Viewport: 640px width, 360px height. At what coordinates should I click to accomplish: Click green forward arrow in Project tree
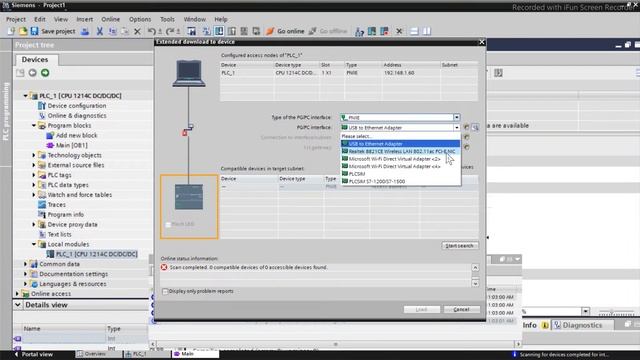point(45,73)
